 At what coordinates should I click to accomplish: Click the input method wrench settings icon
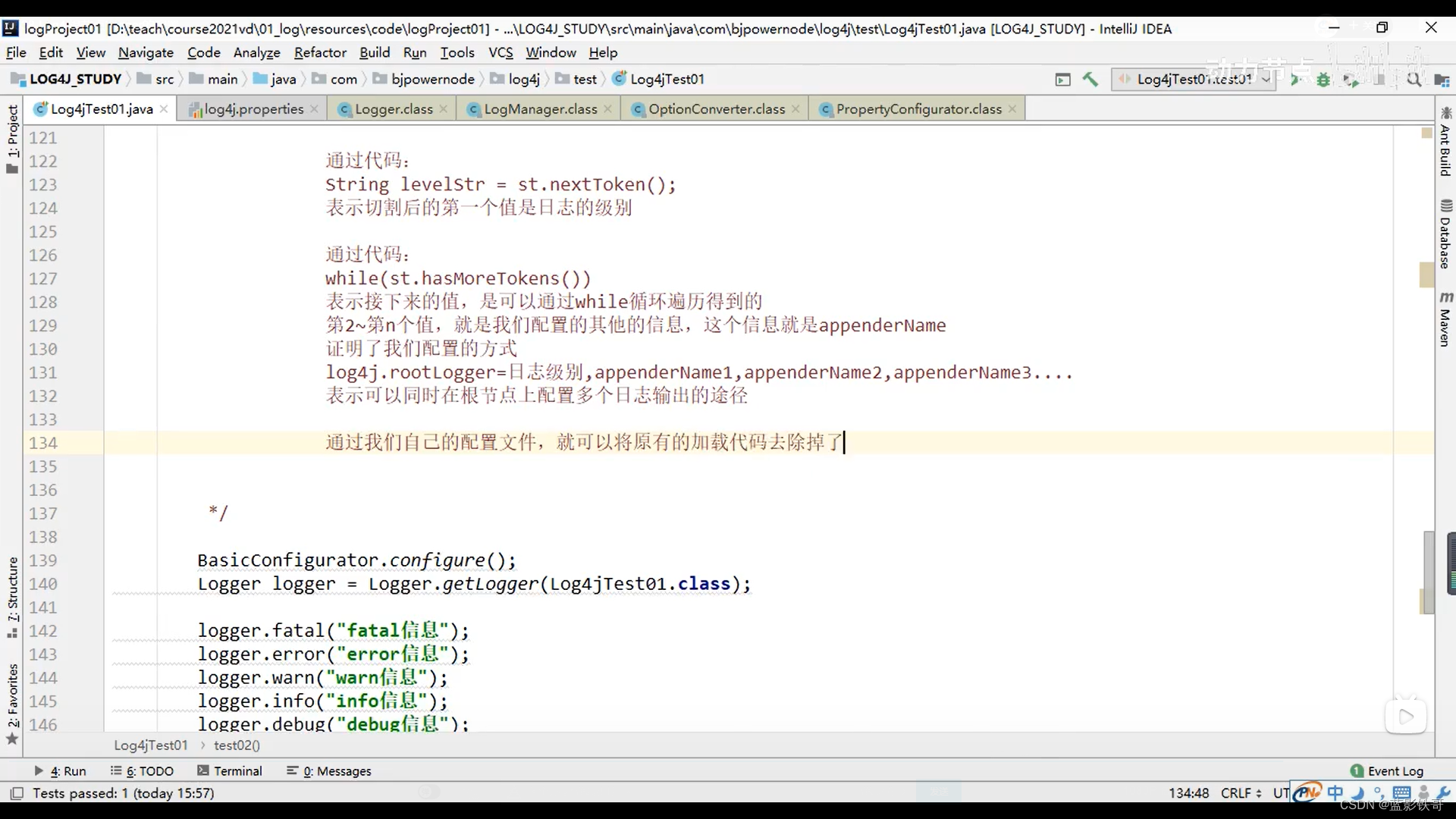pyautogui.click(x=1443, y=792)
